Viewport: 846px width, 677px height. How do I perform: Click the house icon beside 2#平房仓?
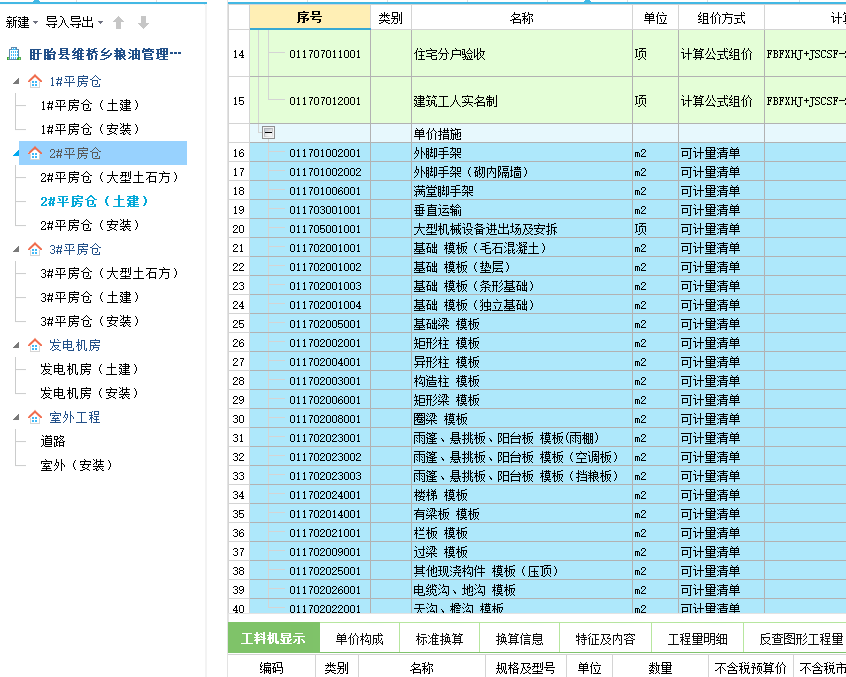[35, 153]
